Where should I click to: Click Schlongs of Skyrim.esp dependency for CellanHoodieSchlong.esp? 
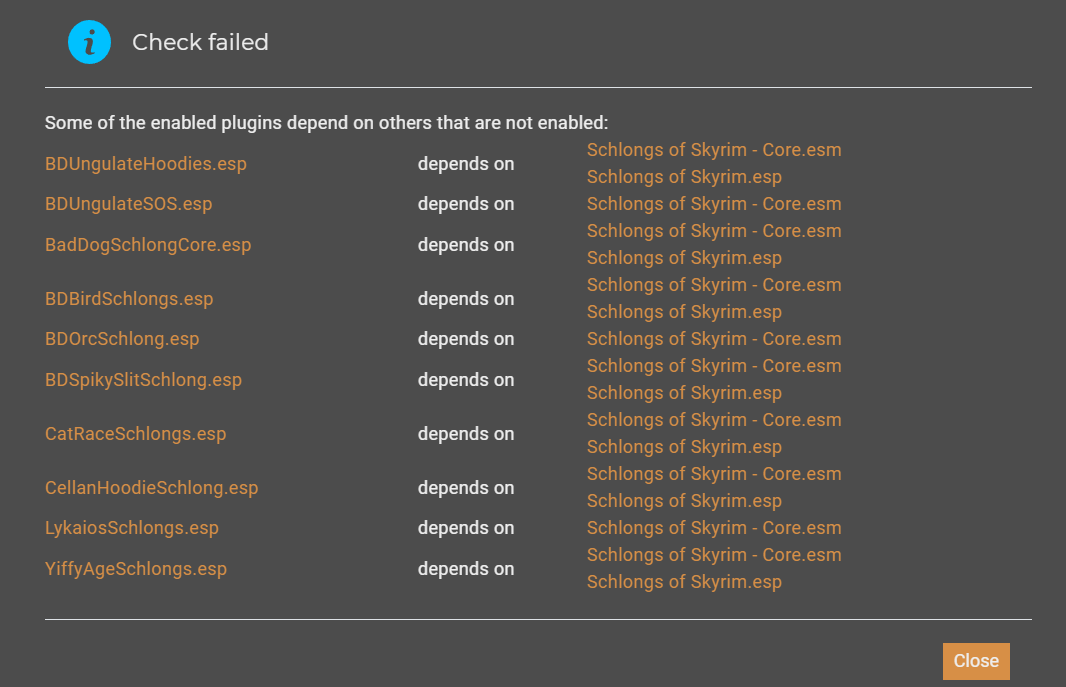click(684, 501)
